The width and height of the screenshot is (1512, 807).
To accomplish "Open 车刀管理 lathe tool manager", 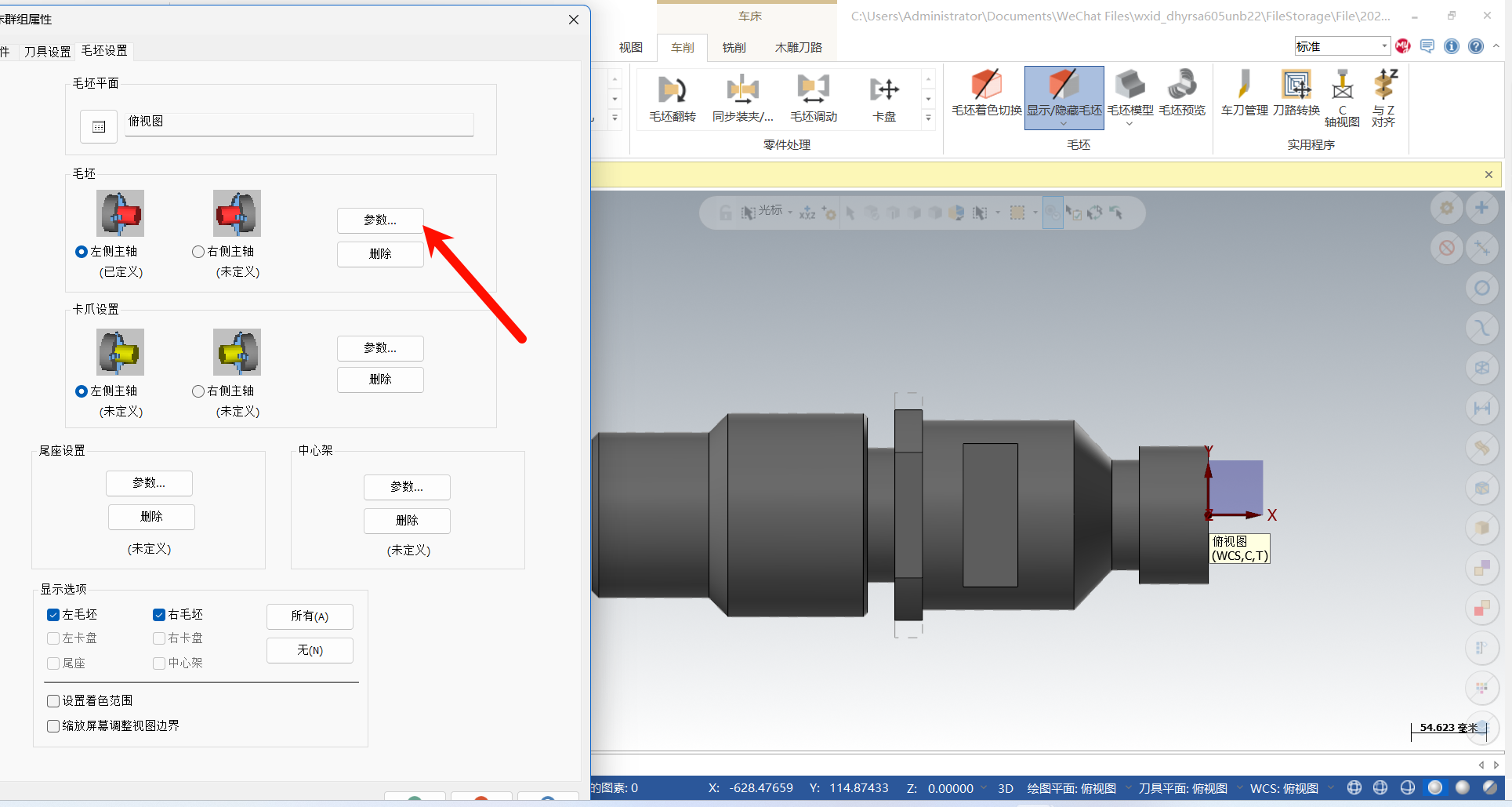I will [x=1244, y=94].
